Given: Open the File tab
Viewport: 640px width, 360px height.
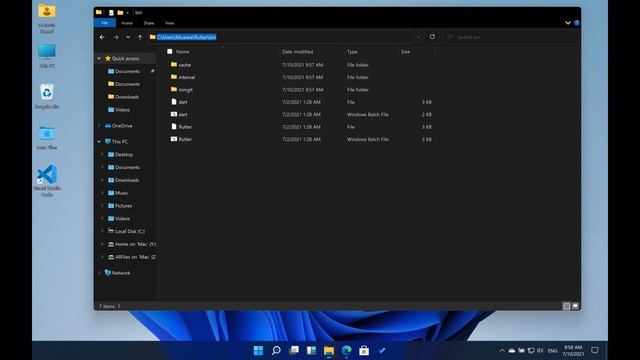Looking at the screenshot, I should 104,23.
